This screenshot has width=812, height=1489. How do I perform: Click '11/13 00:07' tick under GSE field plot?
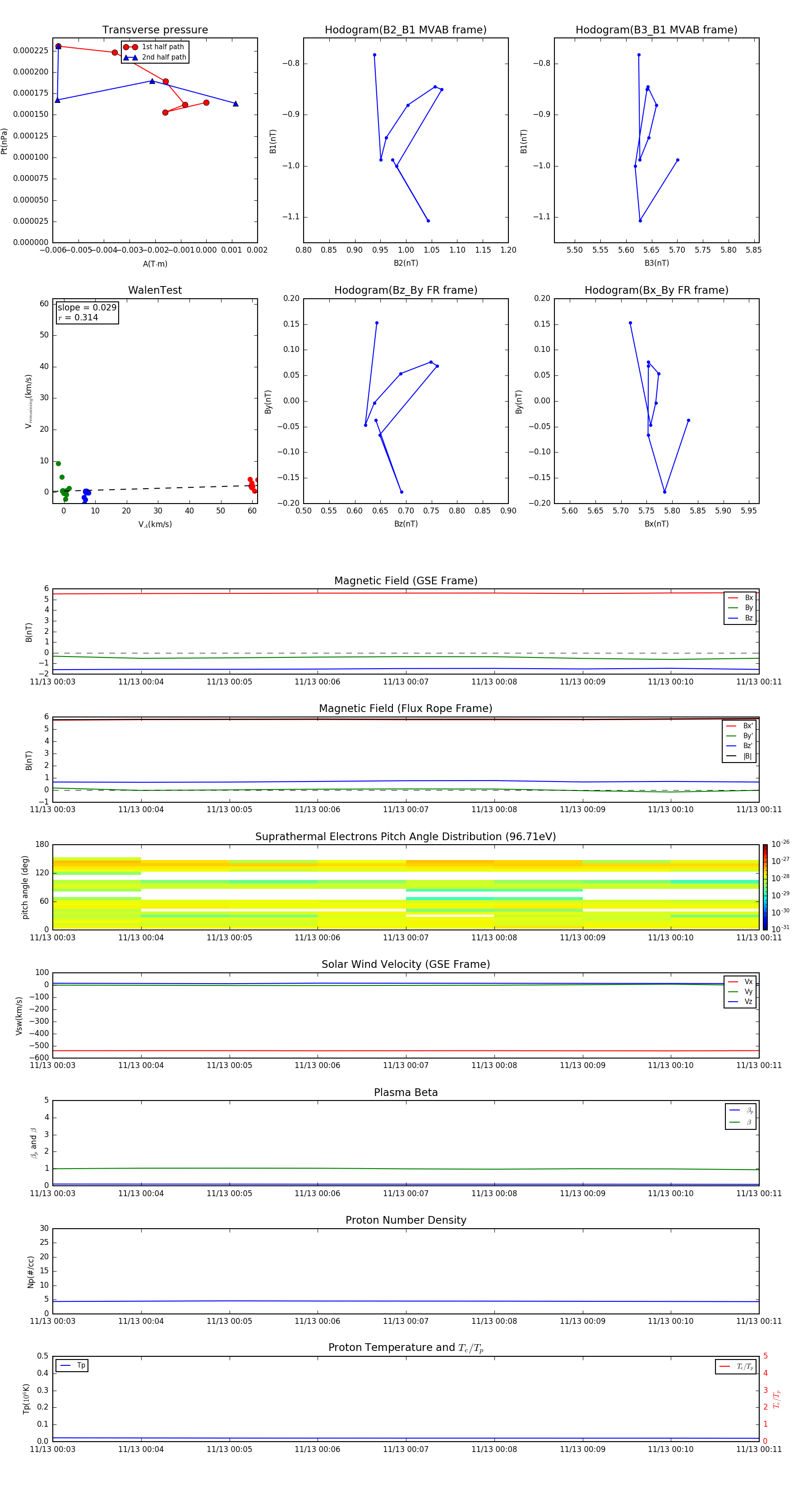click(x=406, y=682)
